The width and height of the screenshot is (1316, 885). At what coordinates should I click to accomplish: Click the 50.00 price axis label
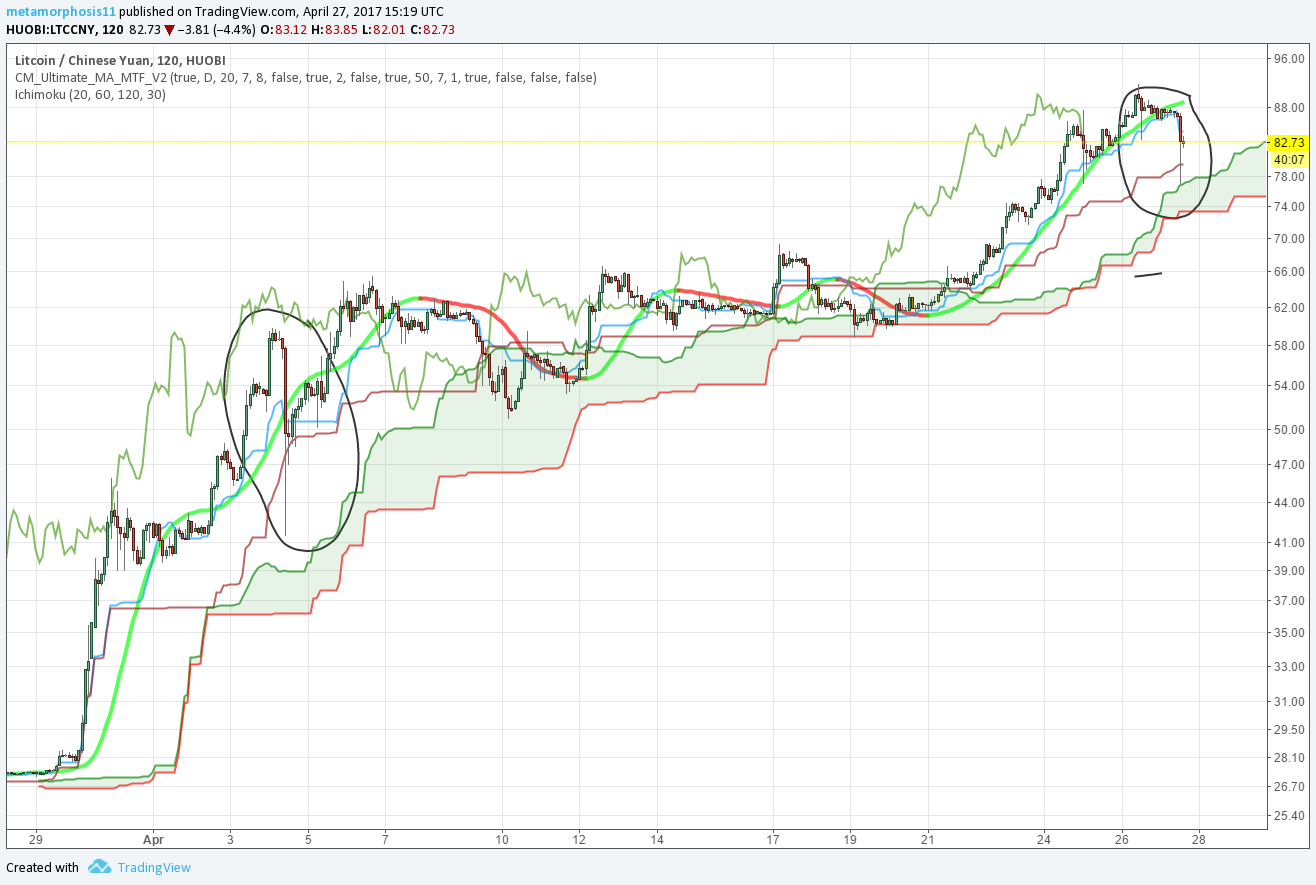pyautogui.click(x=1289, y=429)
